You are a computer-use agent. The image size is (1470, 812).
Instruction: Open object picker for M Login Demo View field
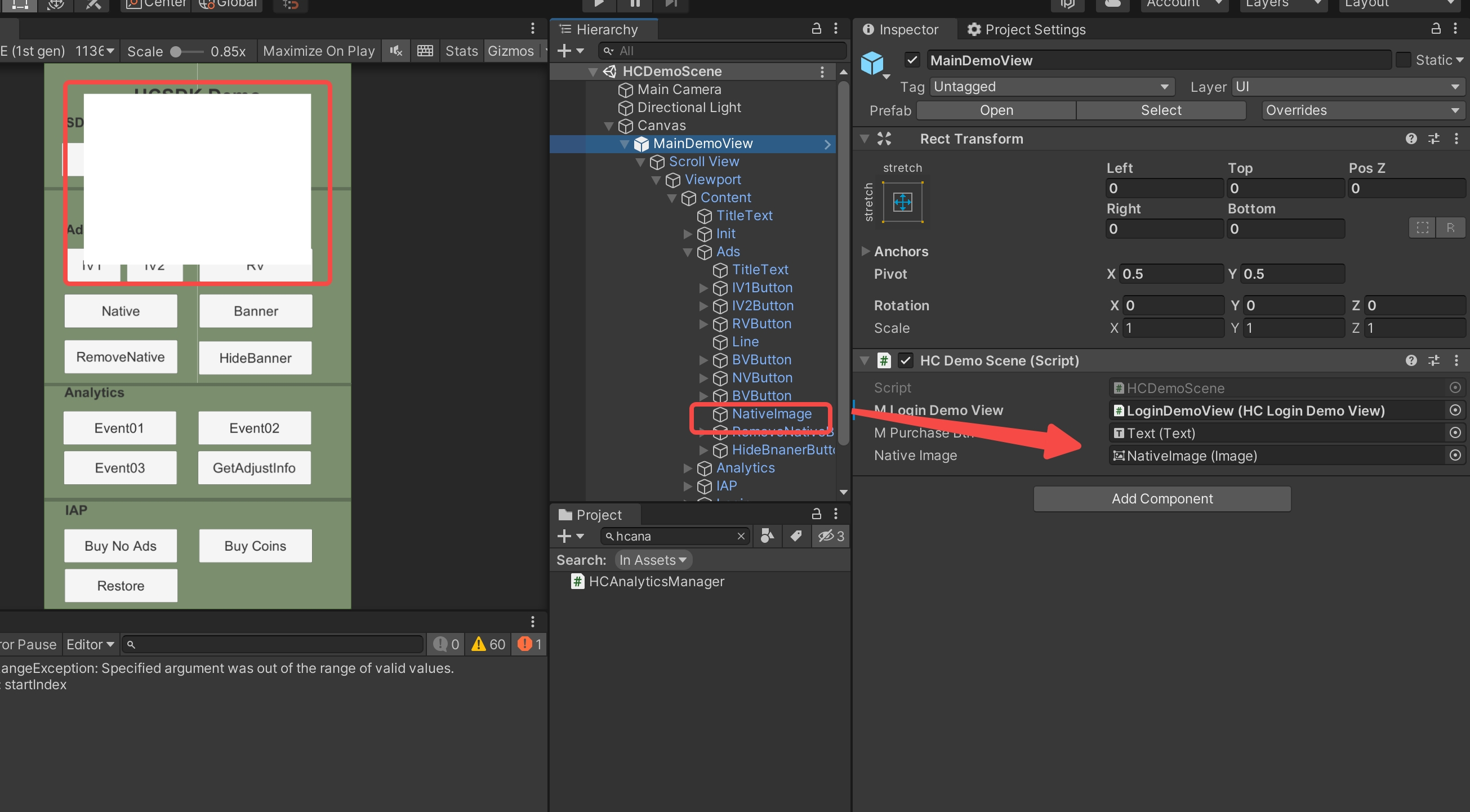1456,411
